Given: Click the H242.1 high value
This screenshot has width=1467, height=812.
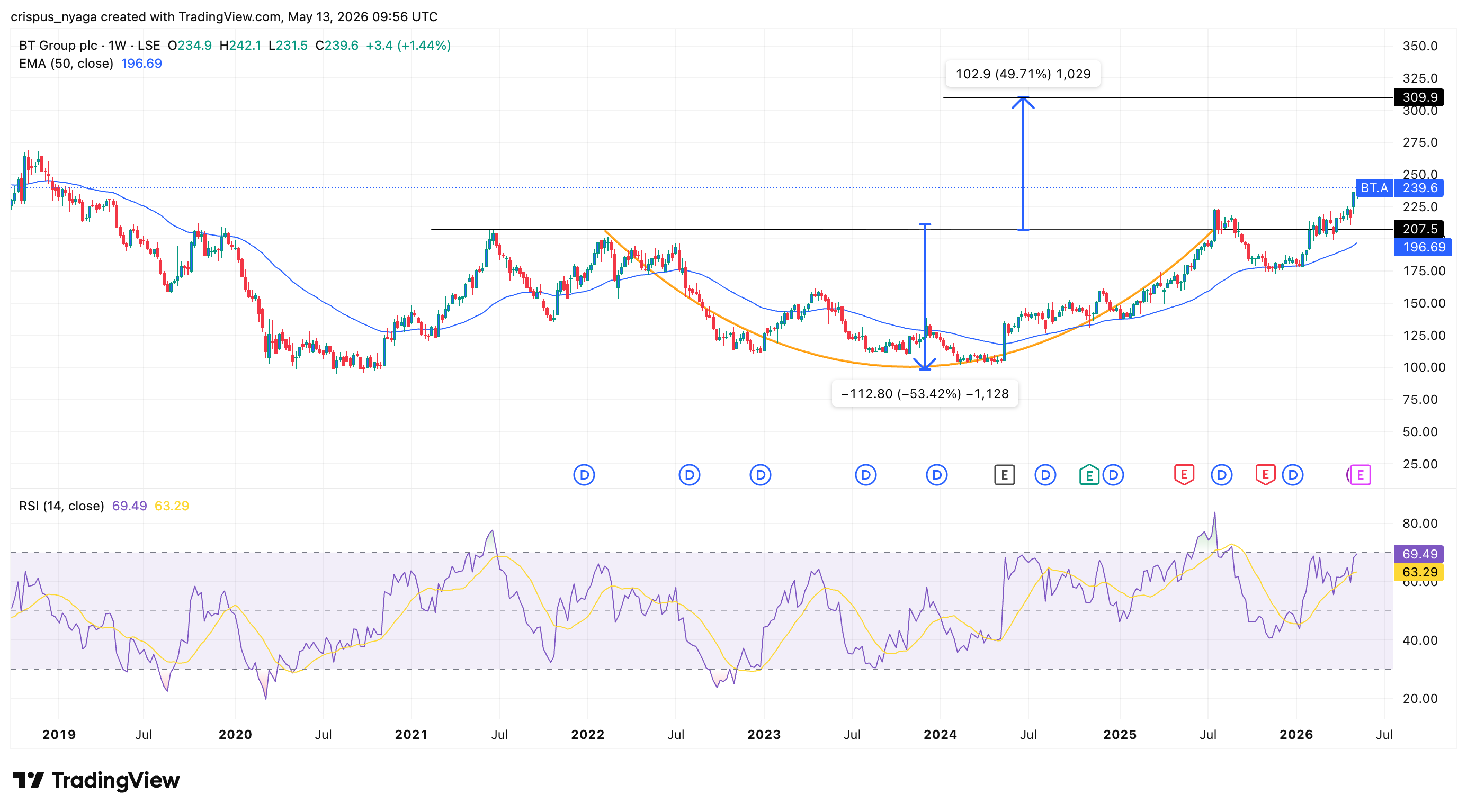Looking at the screenshot, I should [240, 46].
